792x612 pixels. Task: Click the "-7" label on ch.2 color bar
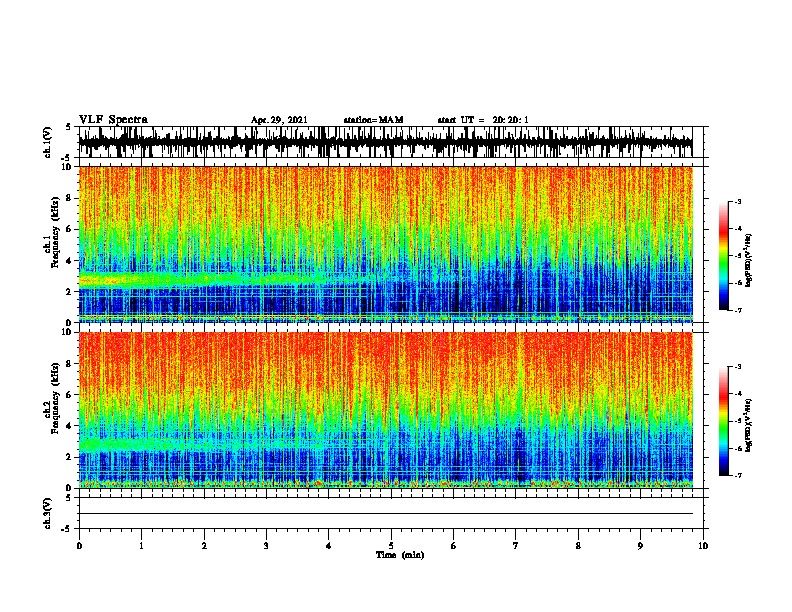coord(738,476)
